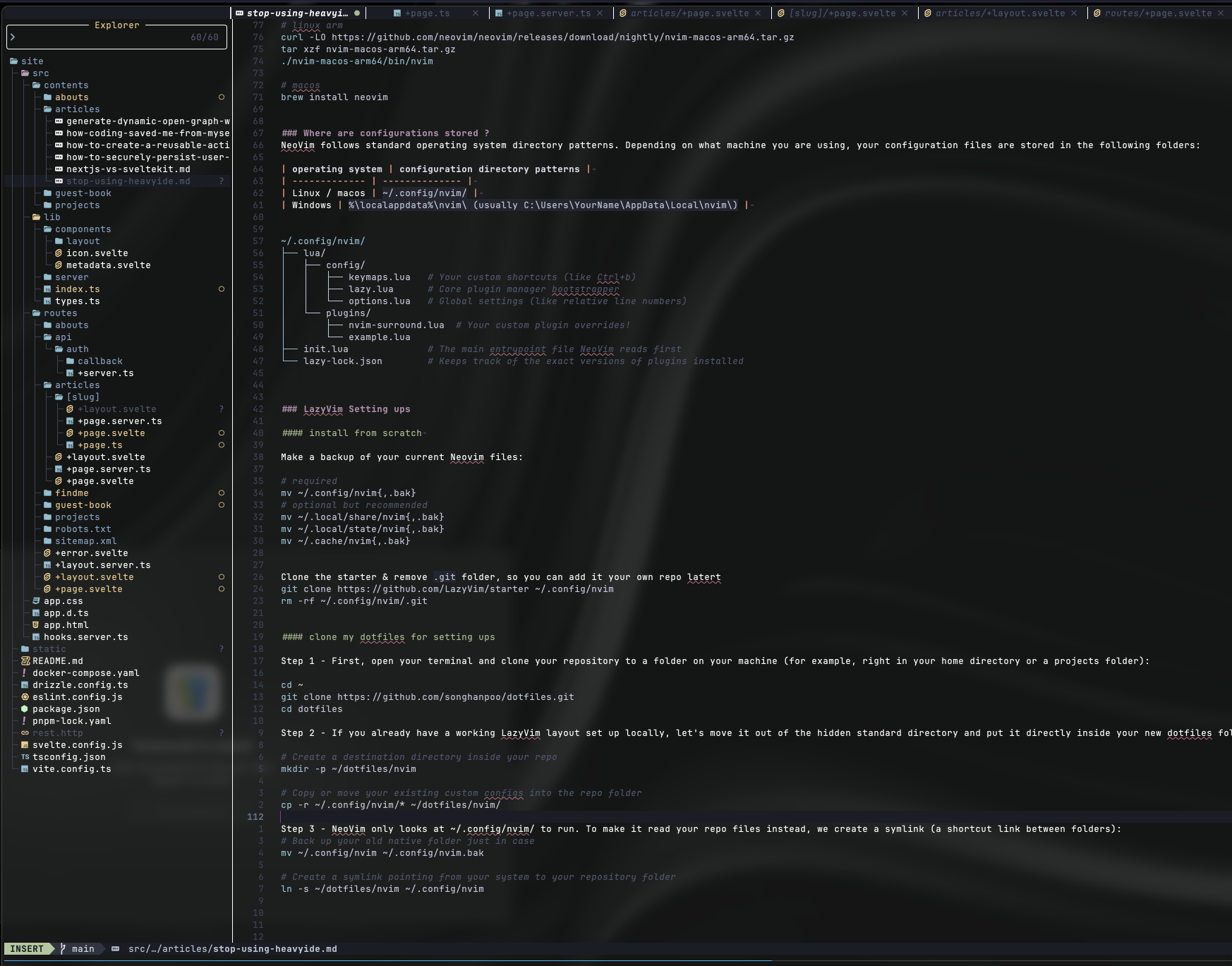This screenshot has width=1232, height=966.
Task: Focus the Explorer search input field
Action: pyautogui.click(x=116, y=37)
